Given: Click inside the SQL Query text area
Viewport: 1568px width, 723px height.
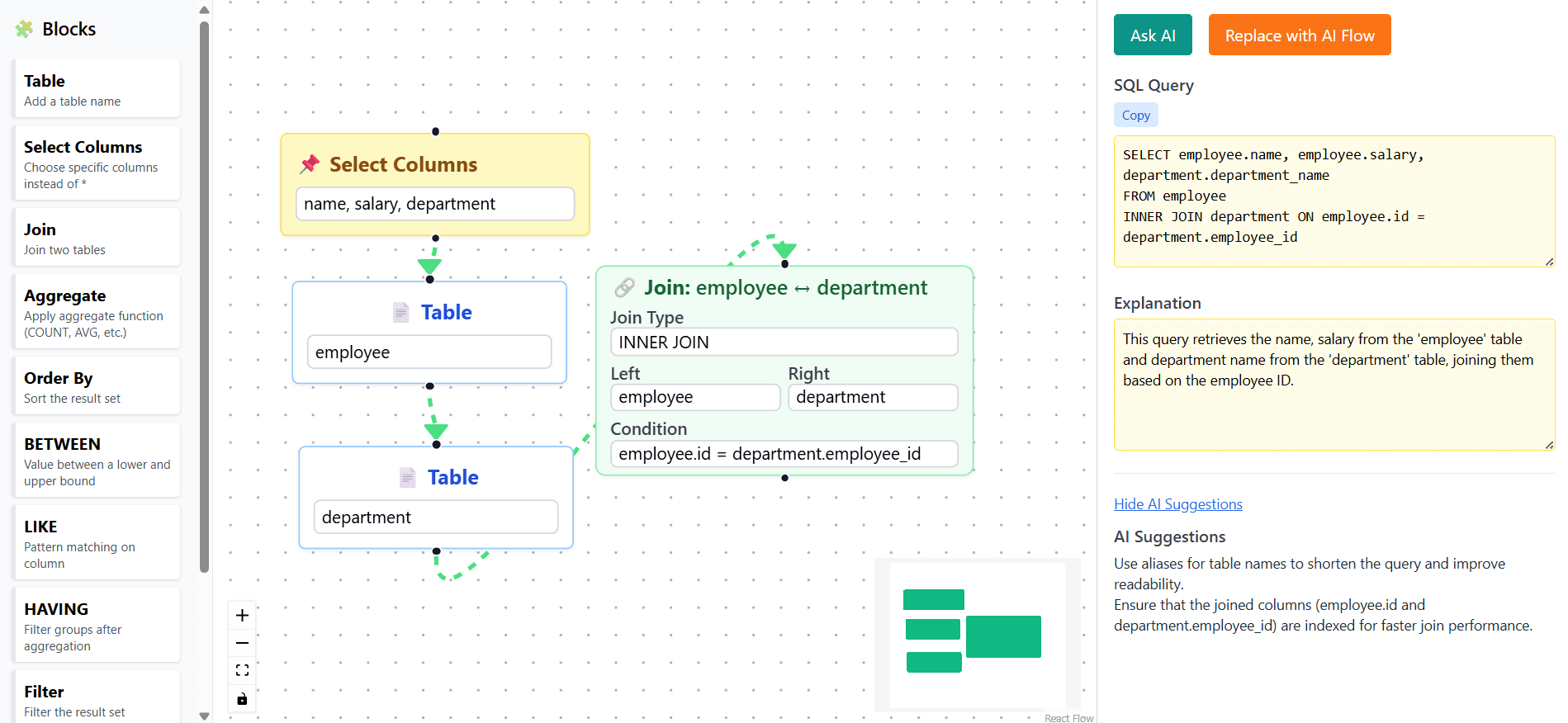Looking at the screenshot, I should point(1334,201).
